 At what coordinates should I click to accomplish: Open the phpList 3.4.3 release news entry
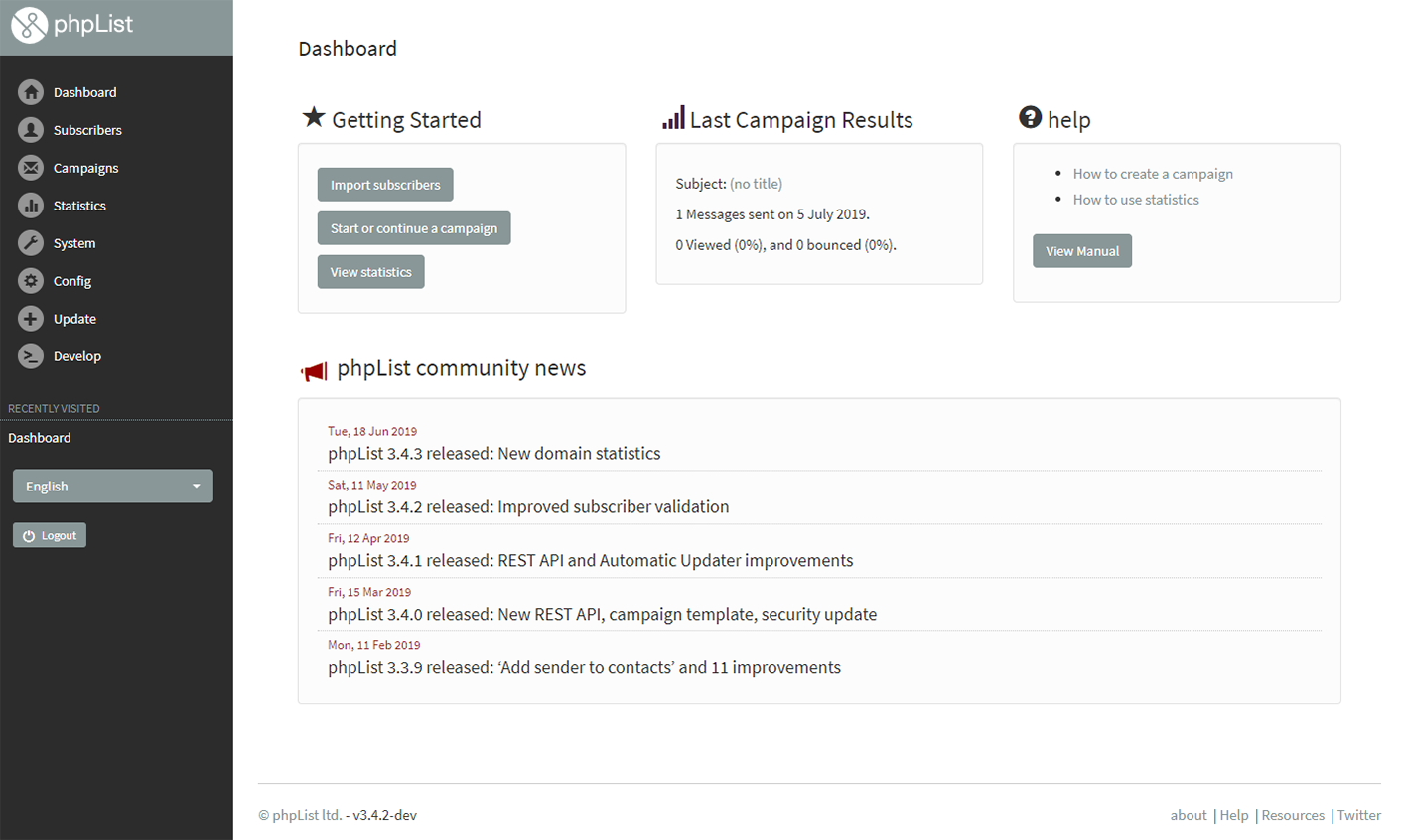point(493,453)
